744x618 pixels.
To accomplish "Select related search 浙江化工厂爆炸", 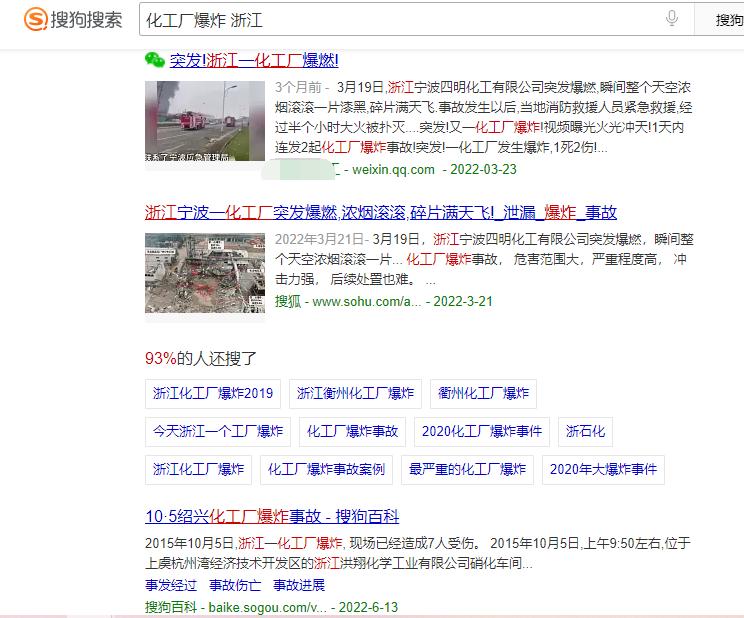I will tap(198, 469).
